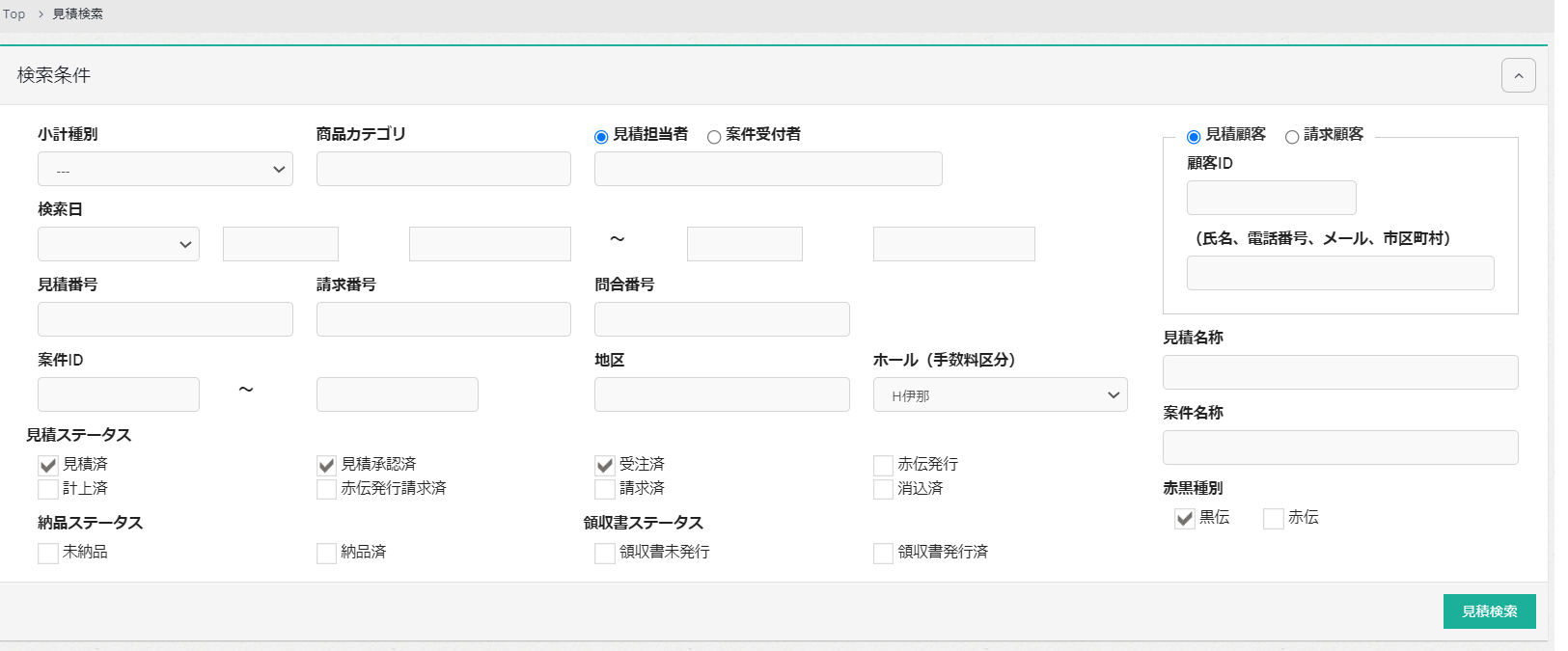Select the 案件受付者 radio button
The width and height of the screenshot is (1568, 651).
[714, 137]
